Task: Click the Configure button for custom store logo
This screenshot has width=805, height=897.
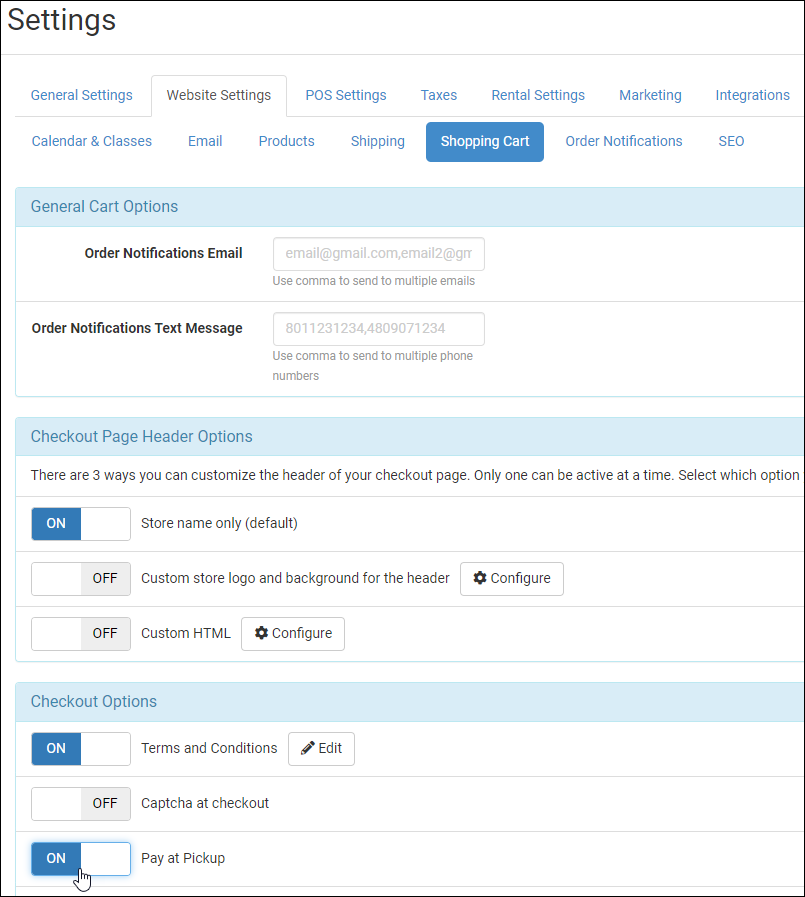Action: 511,578
